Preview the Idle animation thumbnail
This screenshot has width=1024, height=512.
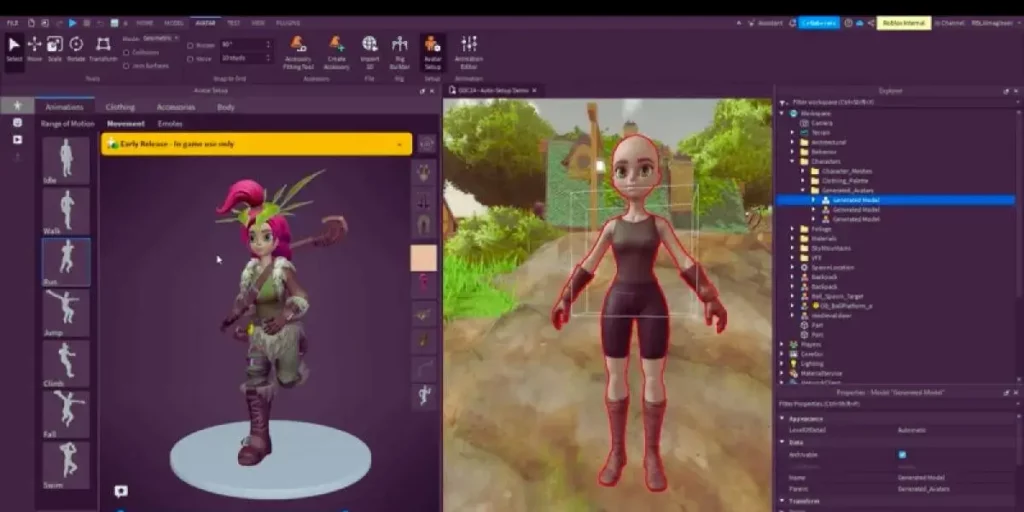(66, 161)
